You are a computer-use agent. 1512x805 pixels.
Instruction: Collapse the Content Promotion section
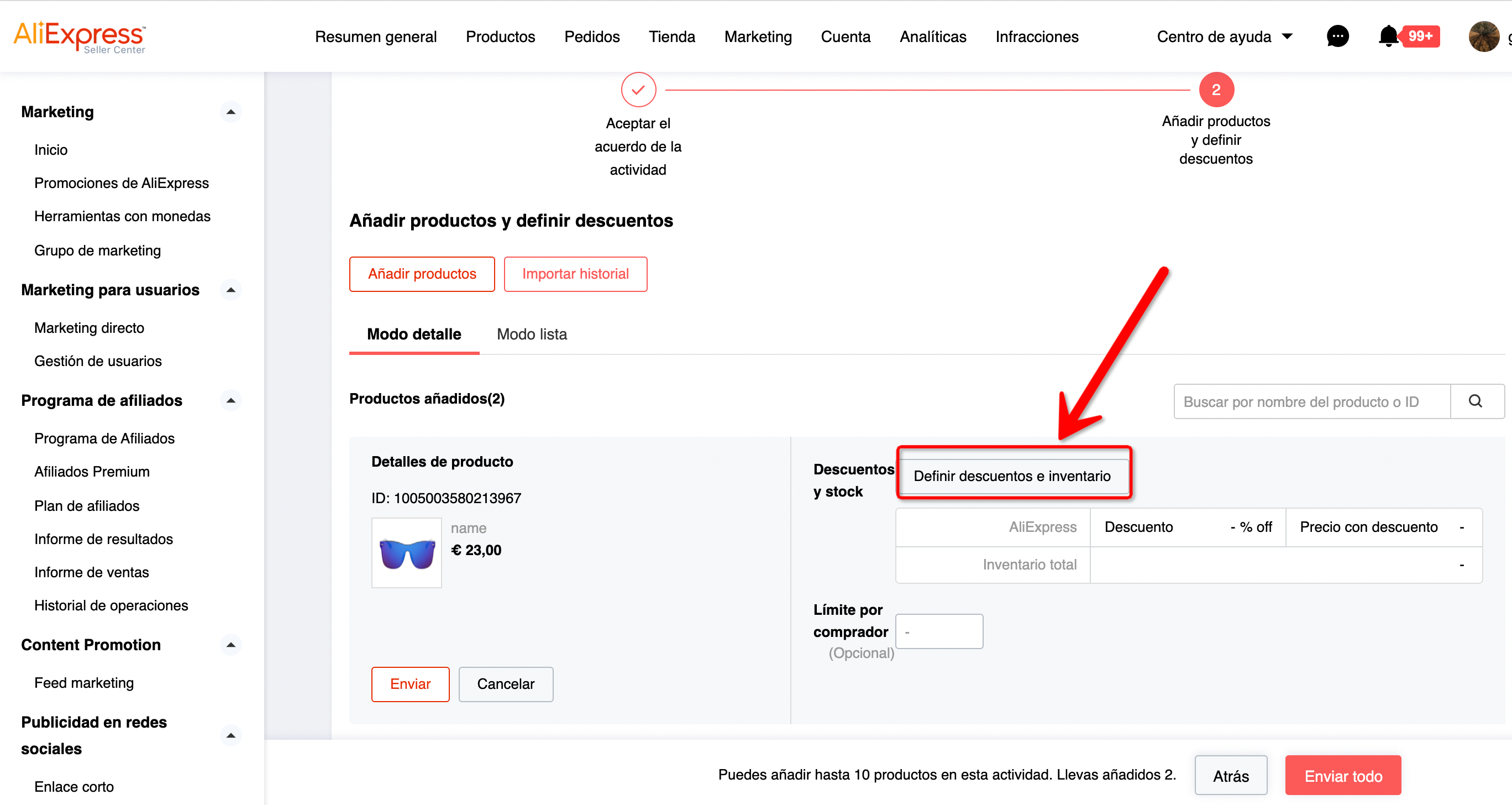[230, 645]
